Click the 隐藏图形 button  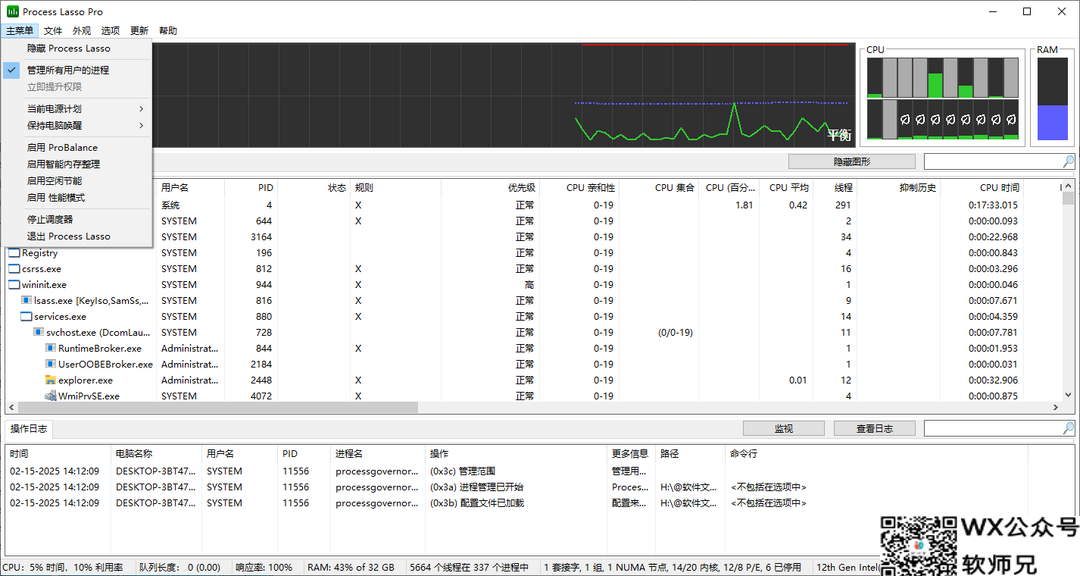tap(852, 161)
